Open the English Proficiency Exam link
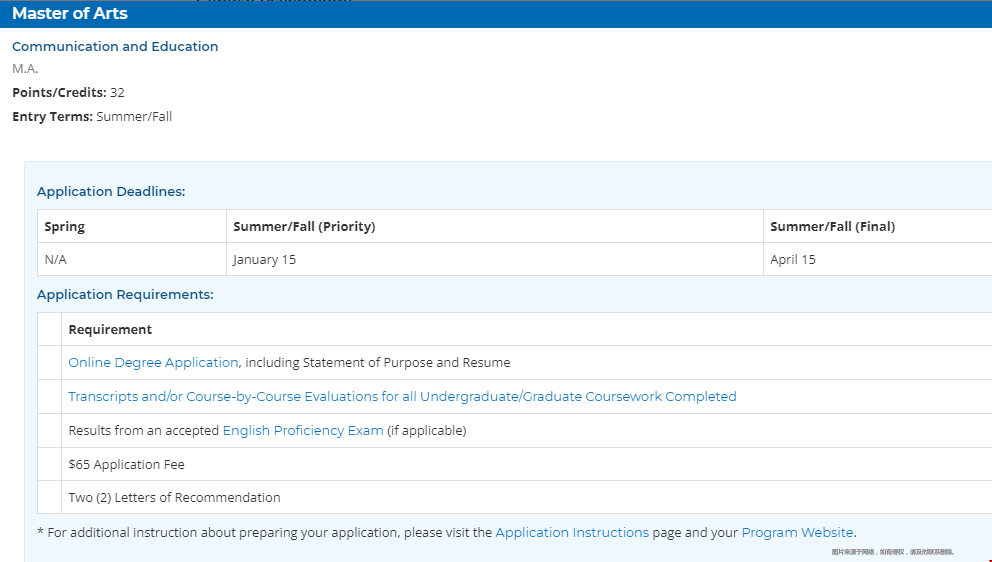The width and height of the screenshot is (992, 562). (302, 431)
